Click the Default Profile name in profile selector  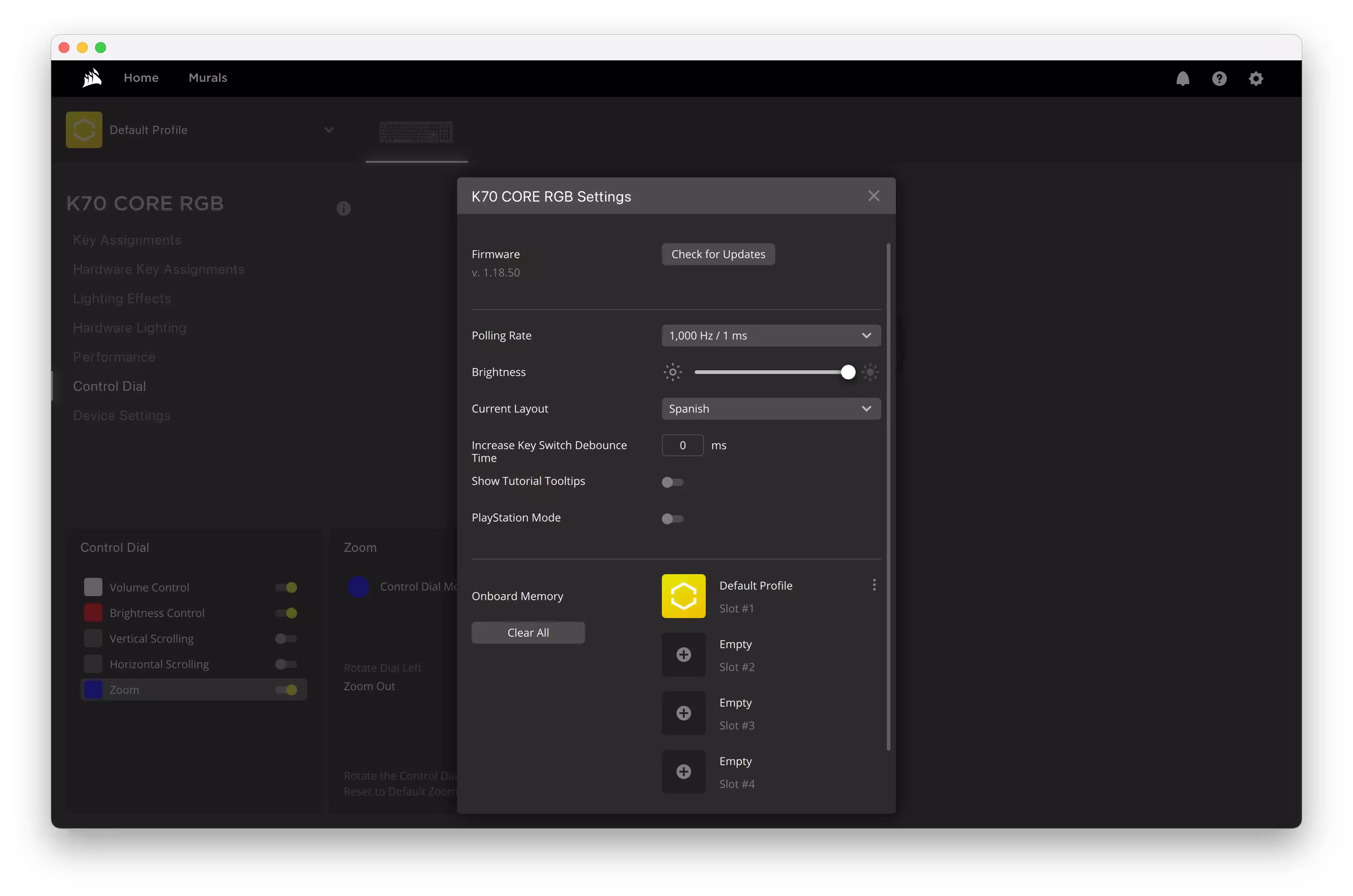149,130
